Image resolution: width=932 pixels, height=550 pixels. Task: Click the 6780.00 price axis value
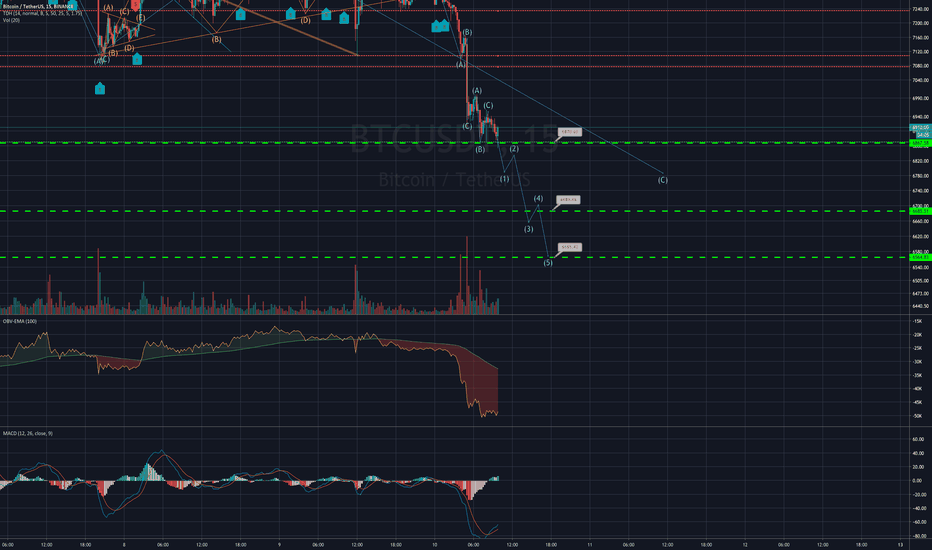coord(920,176)
